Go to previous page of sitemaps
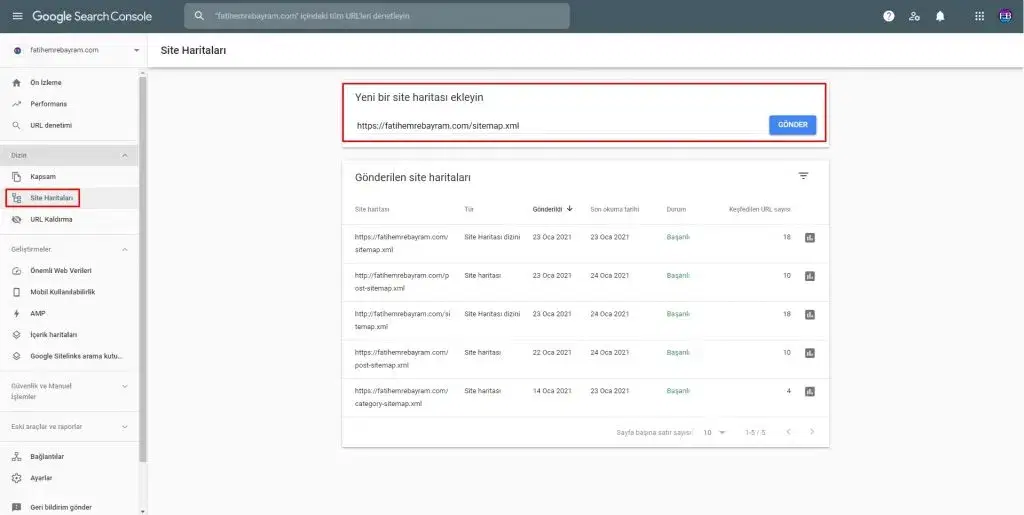1024x515 pixels. coord(788,432)
